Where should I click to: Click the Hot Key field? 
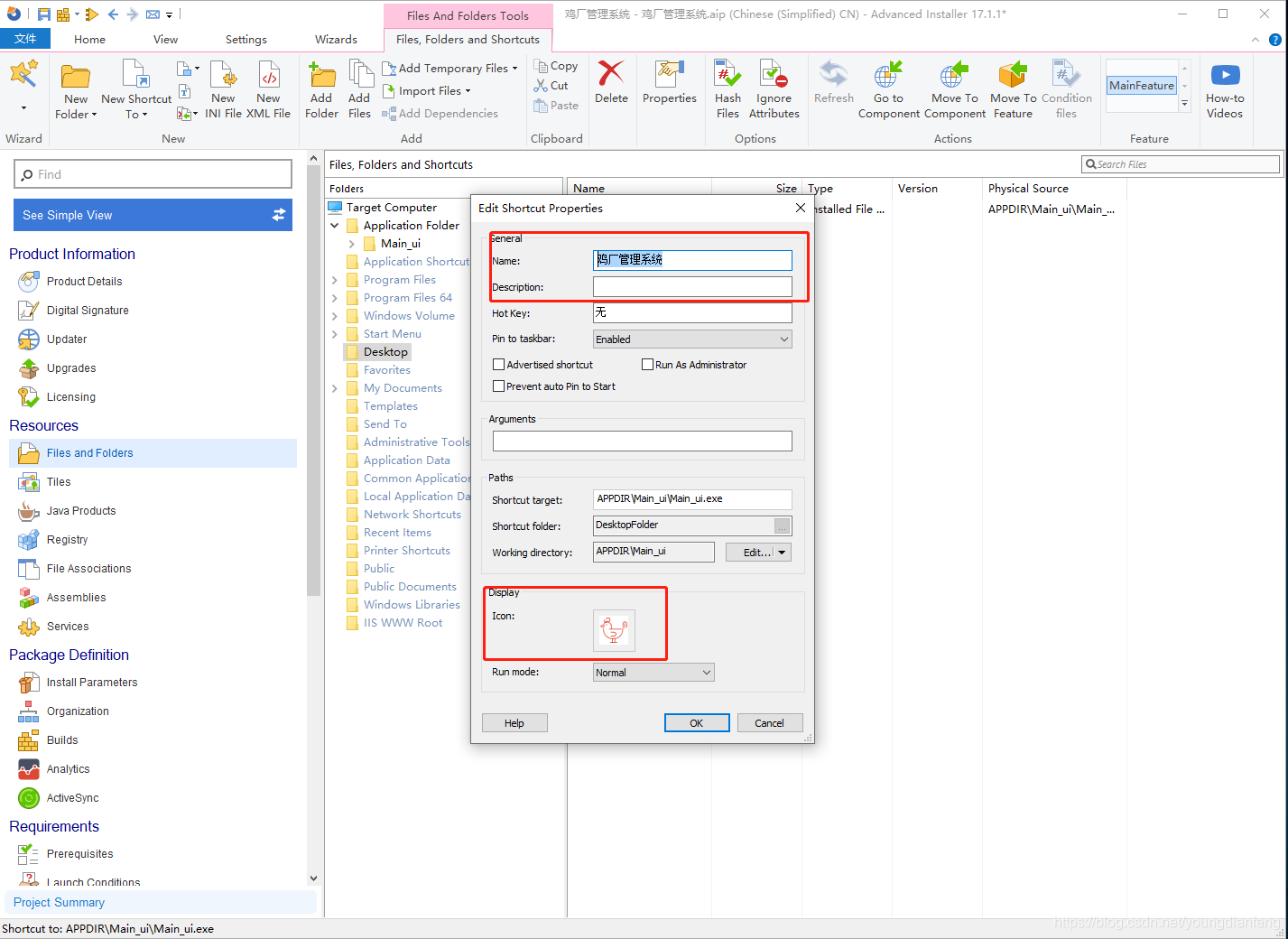692,312
